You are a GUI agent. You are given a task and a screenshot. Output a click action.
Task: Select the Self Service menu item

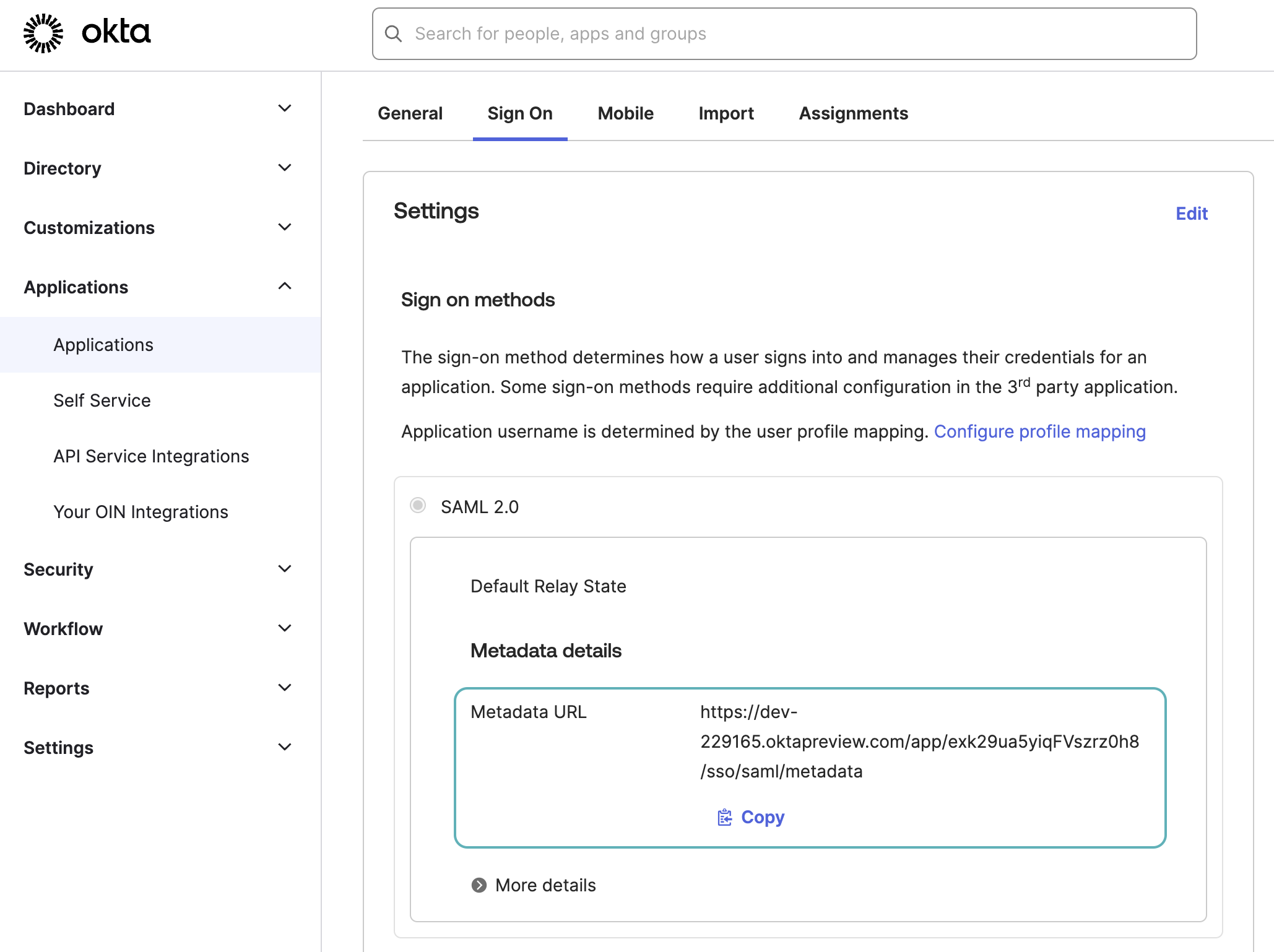coord(102,400)
